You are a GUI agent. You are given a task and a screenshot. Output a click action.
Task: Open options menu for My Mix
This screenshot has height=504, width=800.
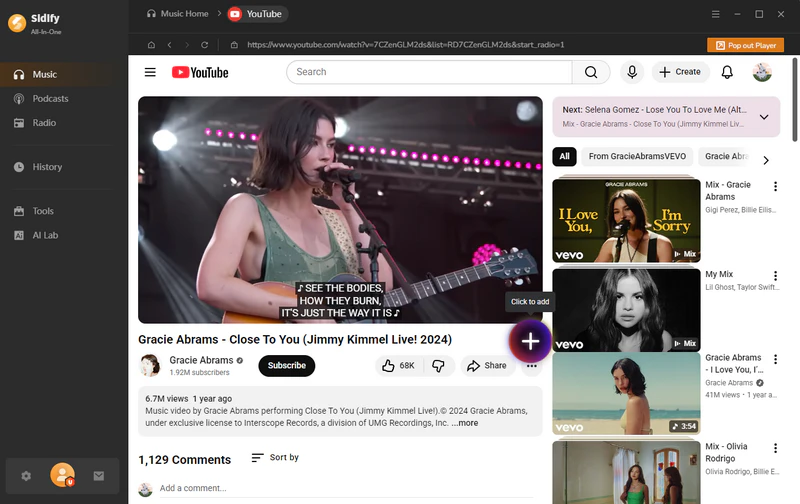tap(776, 276)
